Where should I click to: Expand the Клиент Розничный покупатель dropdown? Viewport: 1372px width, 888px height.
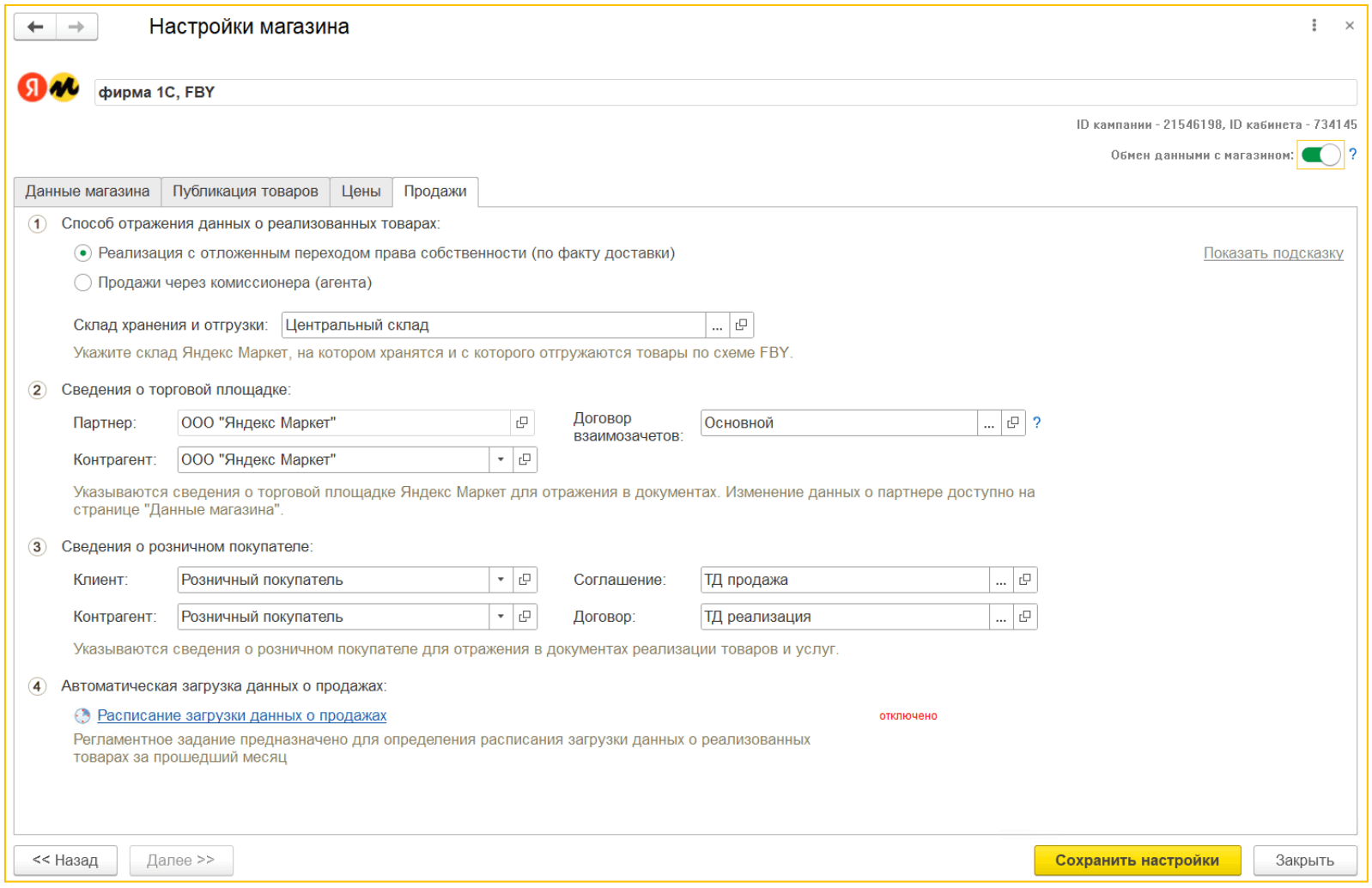tap(501, 580)
